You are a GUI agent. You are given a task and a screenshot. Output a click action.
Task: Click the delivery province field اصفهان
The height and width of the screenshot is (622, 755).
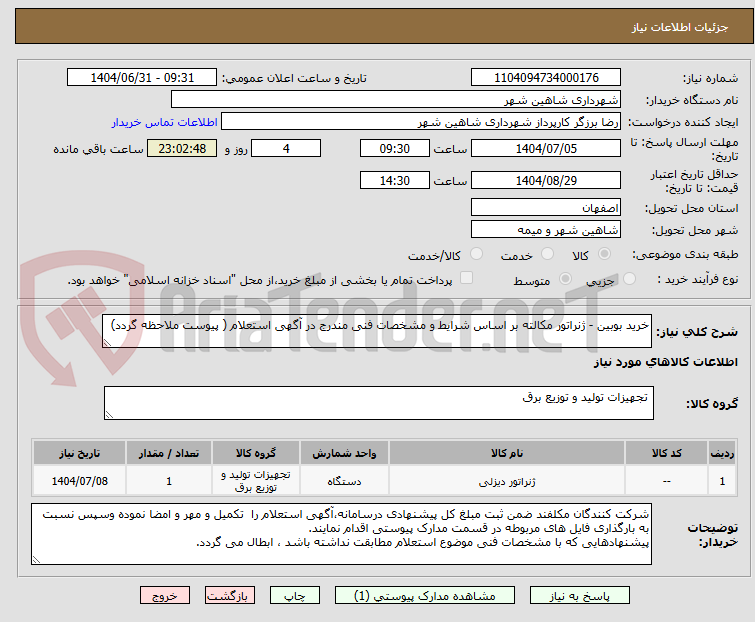[546, 207]
